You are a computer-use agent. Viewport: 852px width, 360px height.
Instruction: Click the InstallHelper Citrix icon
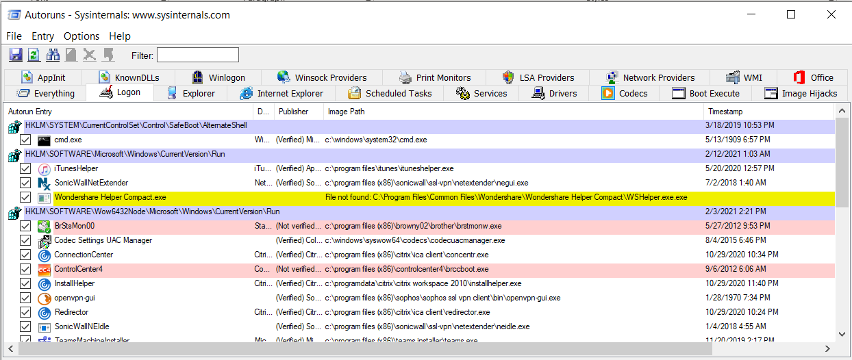pos(44,283)
